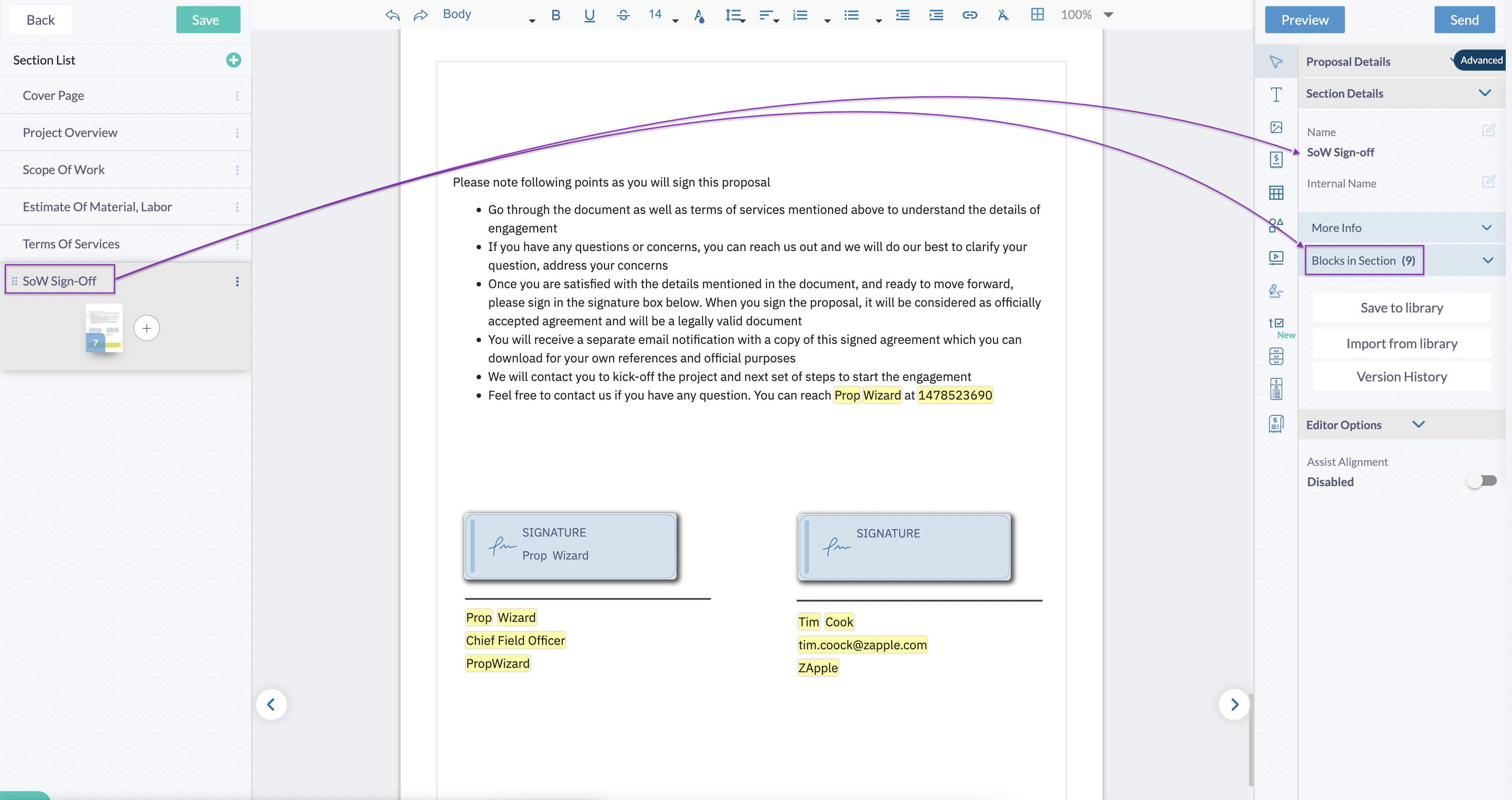Select the Text block tool

(x=1275, y=95)
